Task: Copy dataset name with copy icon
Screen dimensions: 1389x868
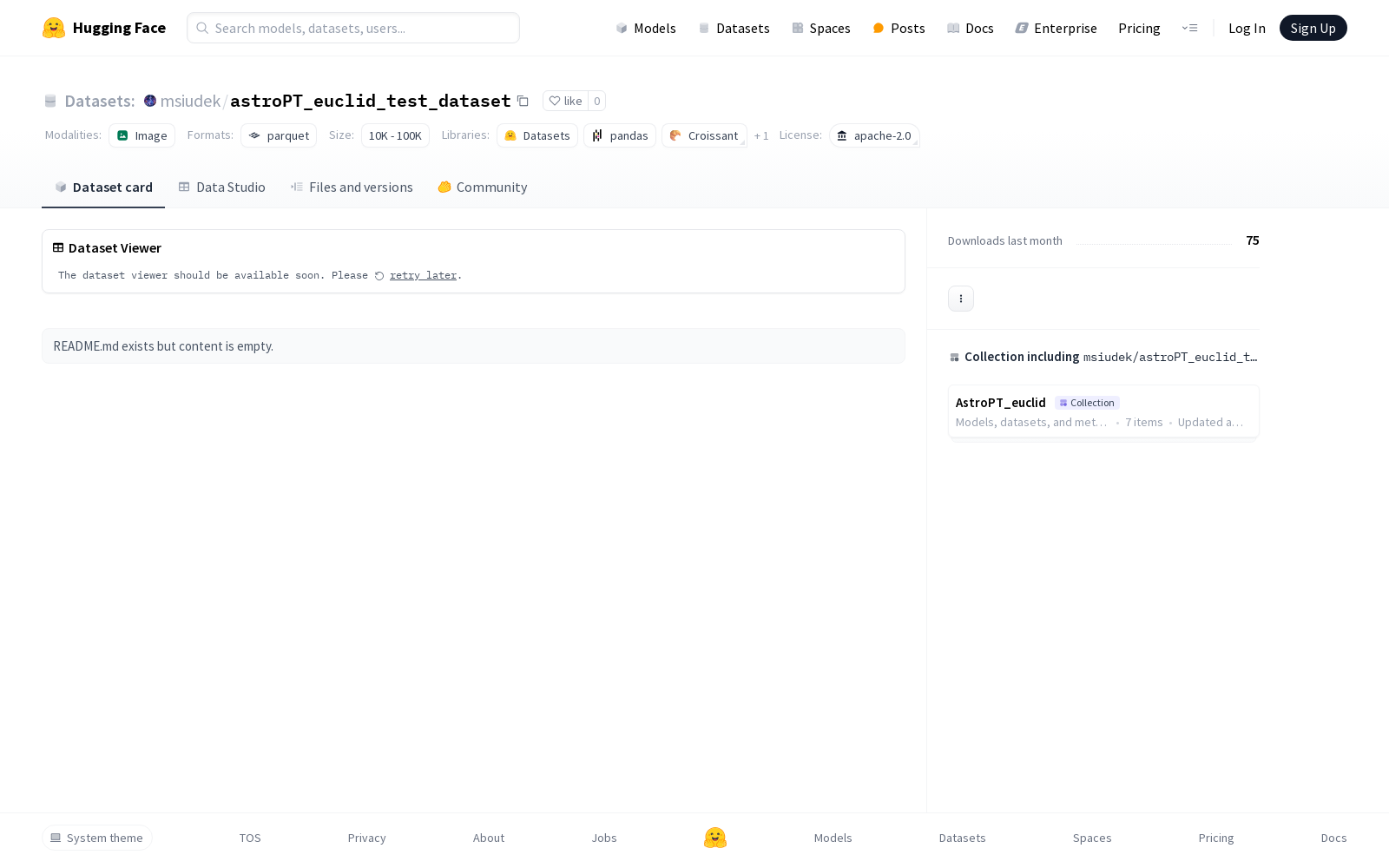Action: tap(523, 101)
